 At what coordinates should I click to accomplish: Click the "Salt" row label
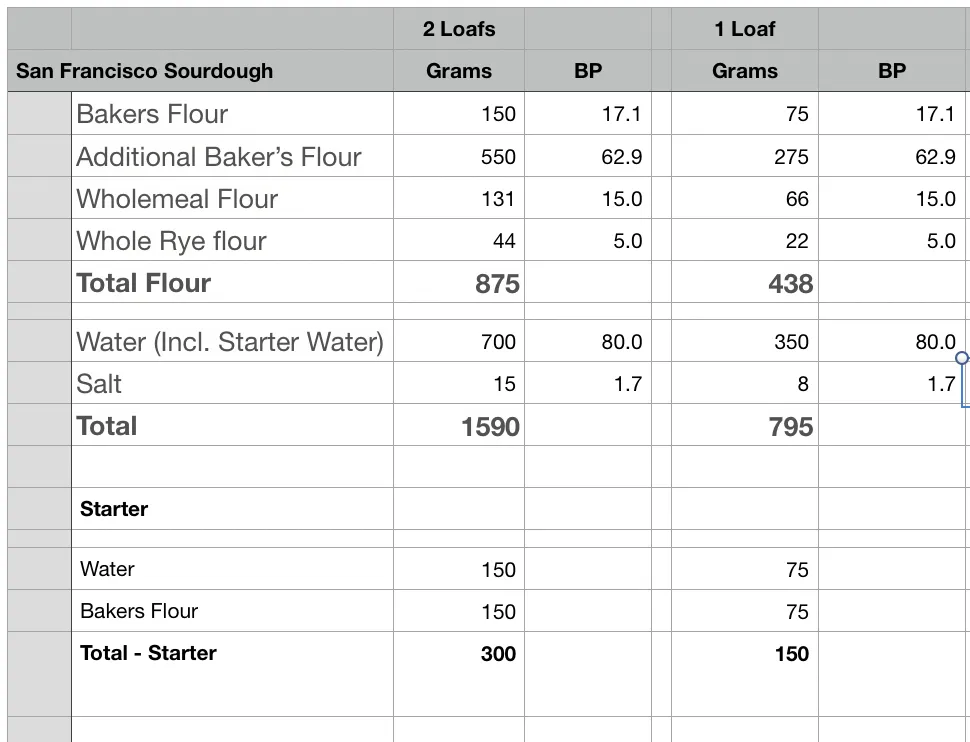click(x=99, y=384)
